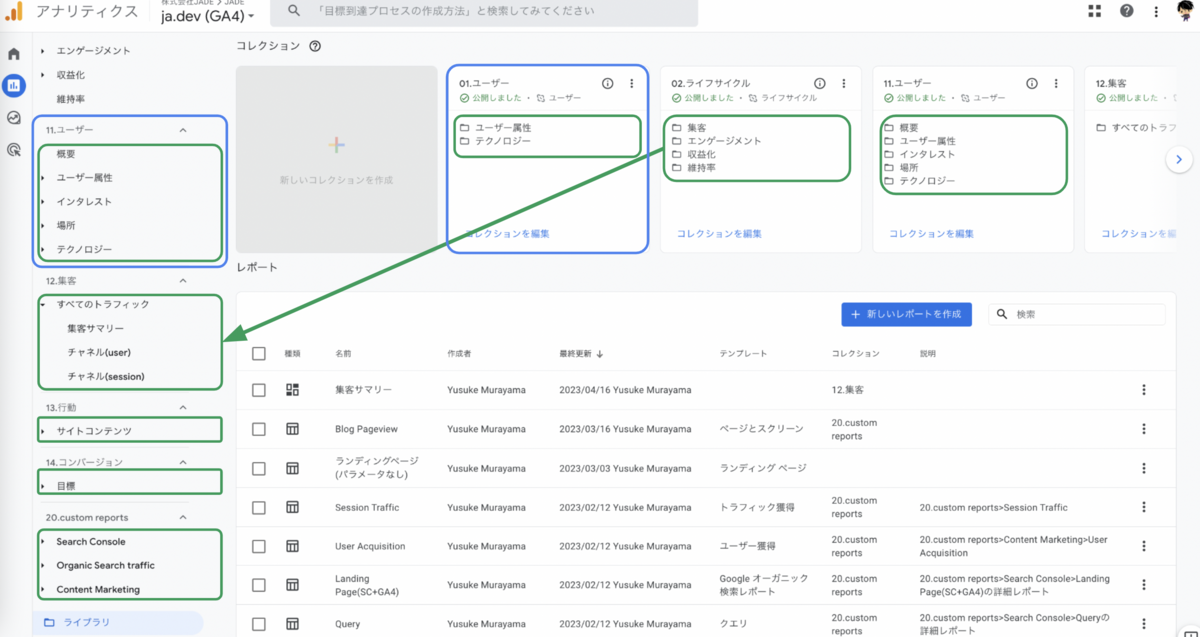This screenshot has height=637, width=1200.
Task: Open 集客サマリー in the sidebar
Action: pyautogui.click(x=96, y=328)
